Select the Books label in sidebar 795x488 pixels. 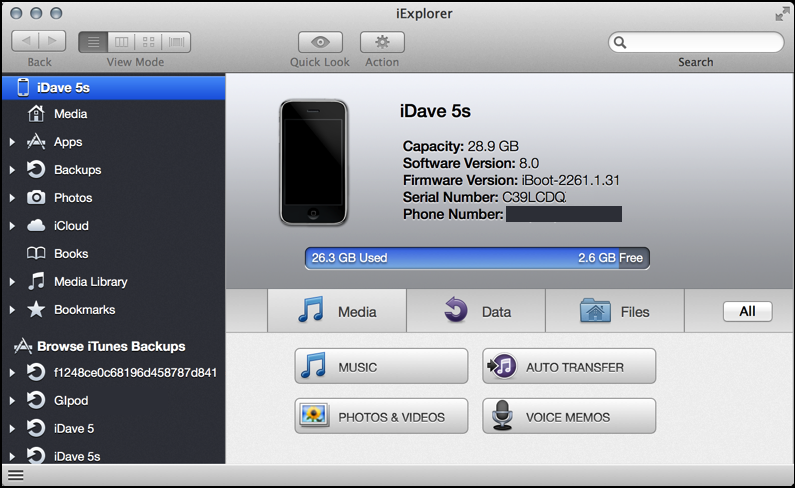point(71,253)
